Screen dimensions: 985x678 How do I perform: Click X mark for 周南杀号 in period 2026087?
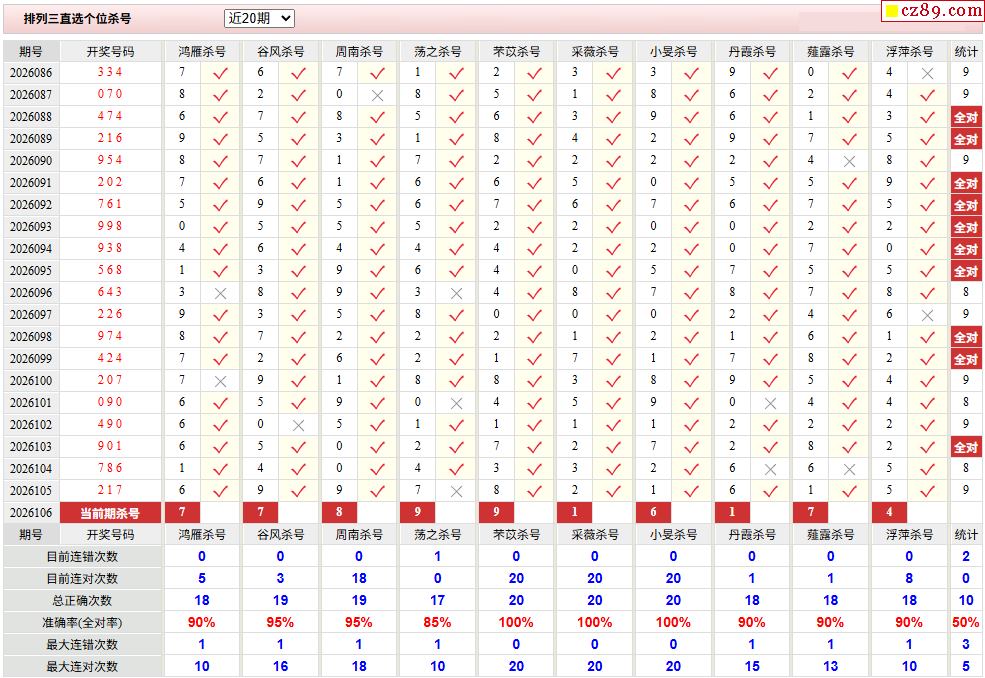click(377, 95)
